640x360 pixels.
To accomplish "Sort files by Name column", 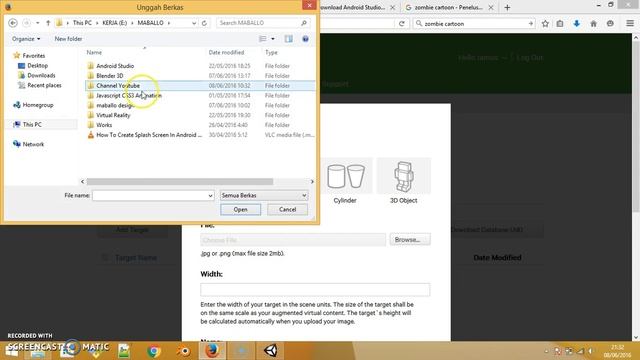I will [x=94, y=52].
